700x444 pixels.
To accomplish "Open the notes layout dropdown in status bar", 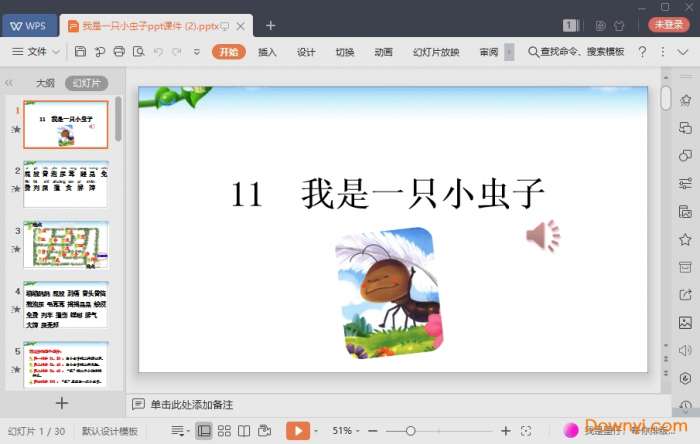I will pos(180,431).
